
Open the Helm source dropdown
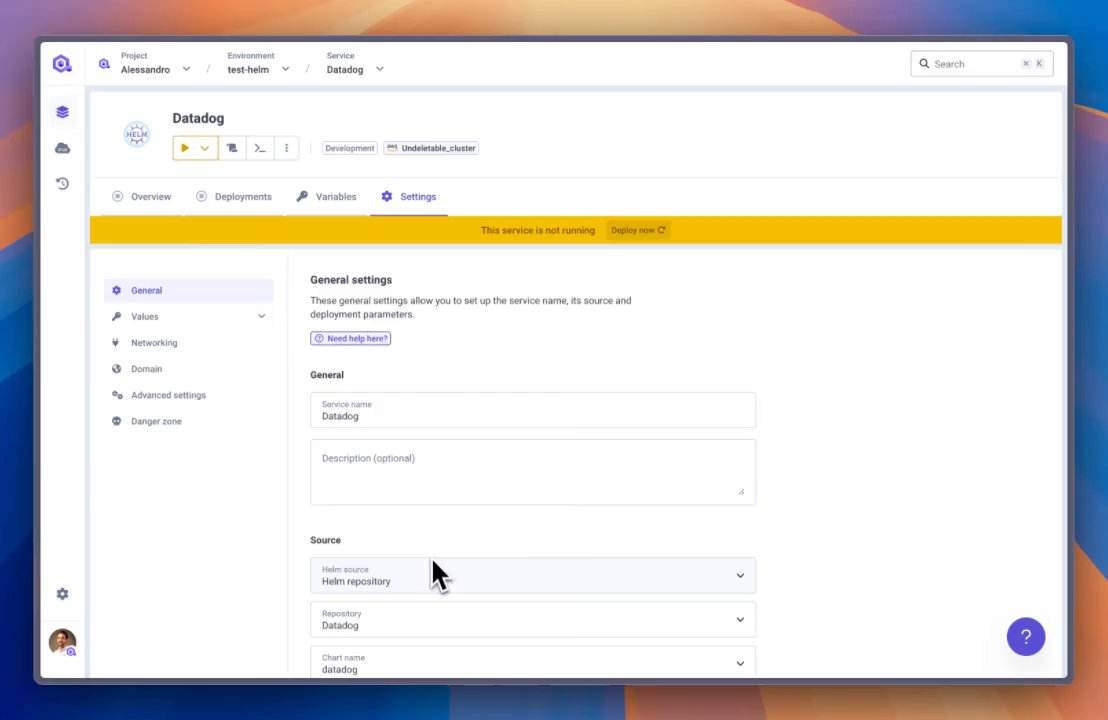(533, 575)
